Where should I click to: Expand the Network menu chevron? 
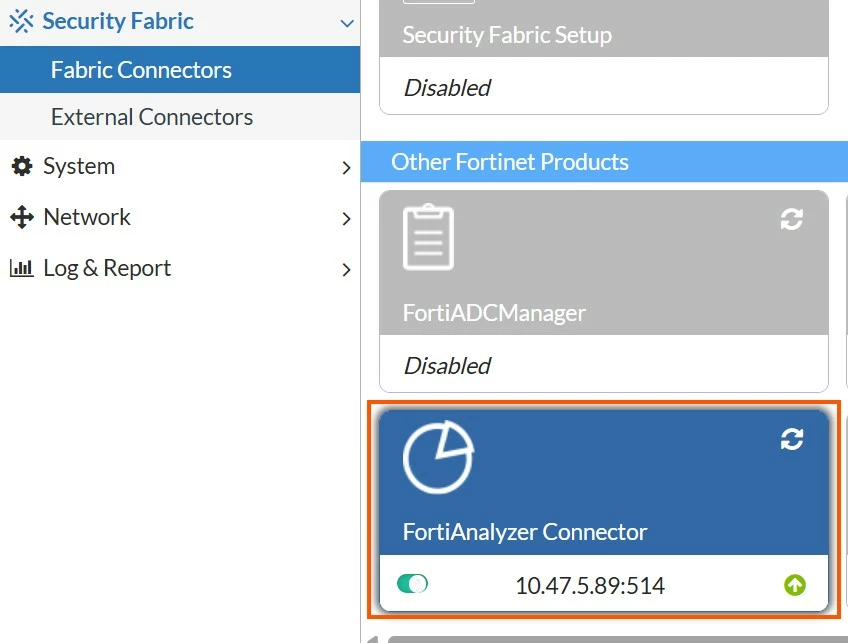[x=347, y=218]
